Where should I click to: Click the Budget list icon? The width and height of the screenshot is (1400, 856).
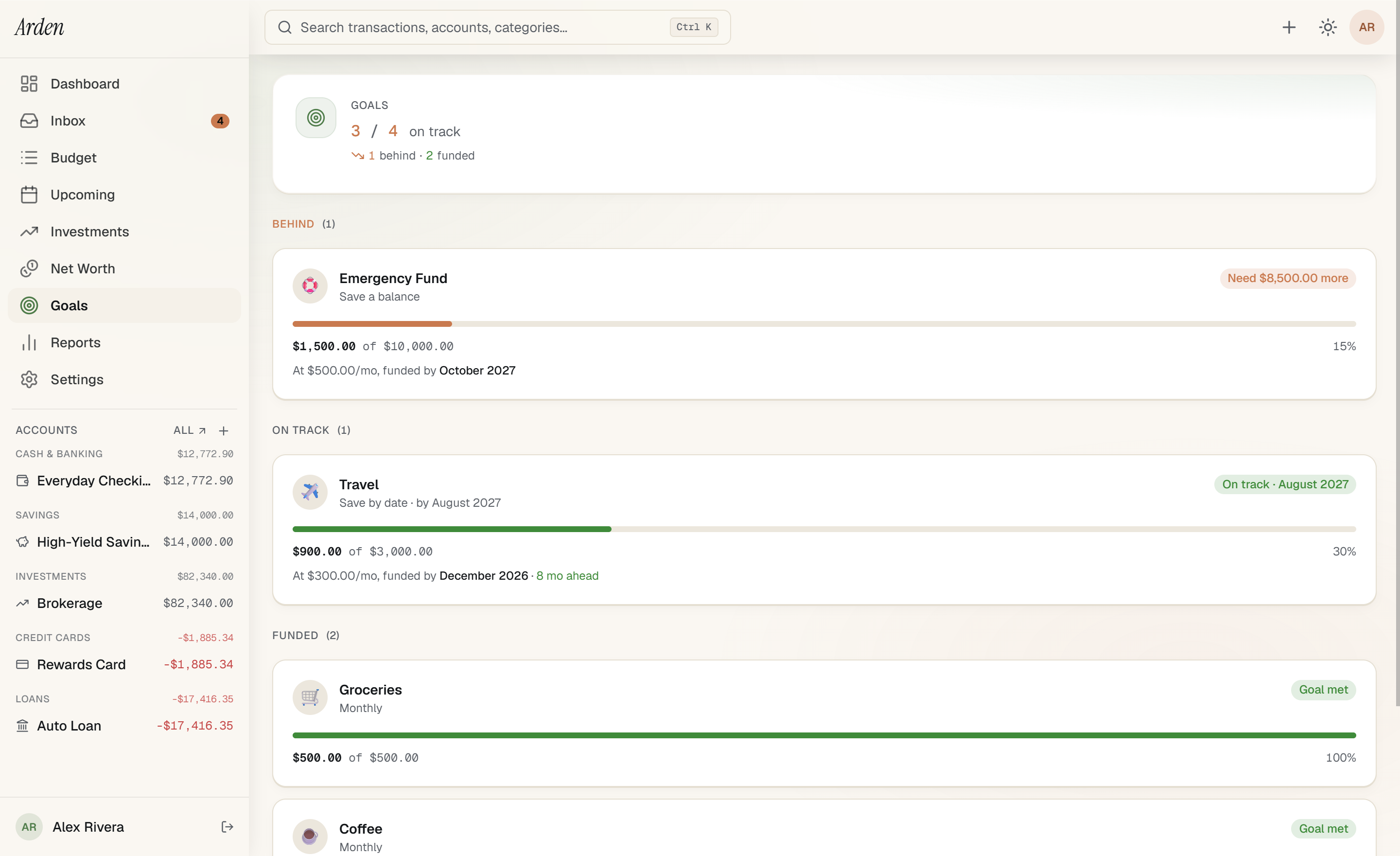29,158
